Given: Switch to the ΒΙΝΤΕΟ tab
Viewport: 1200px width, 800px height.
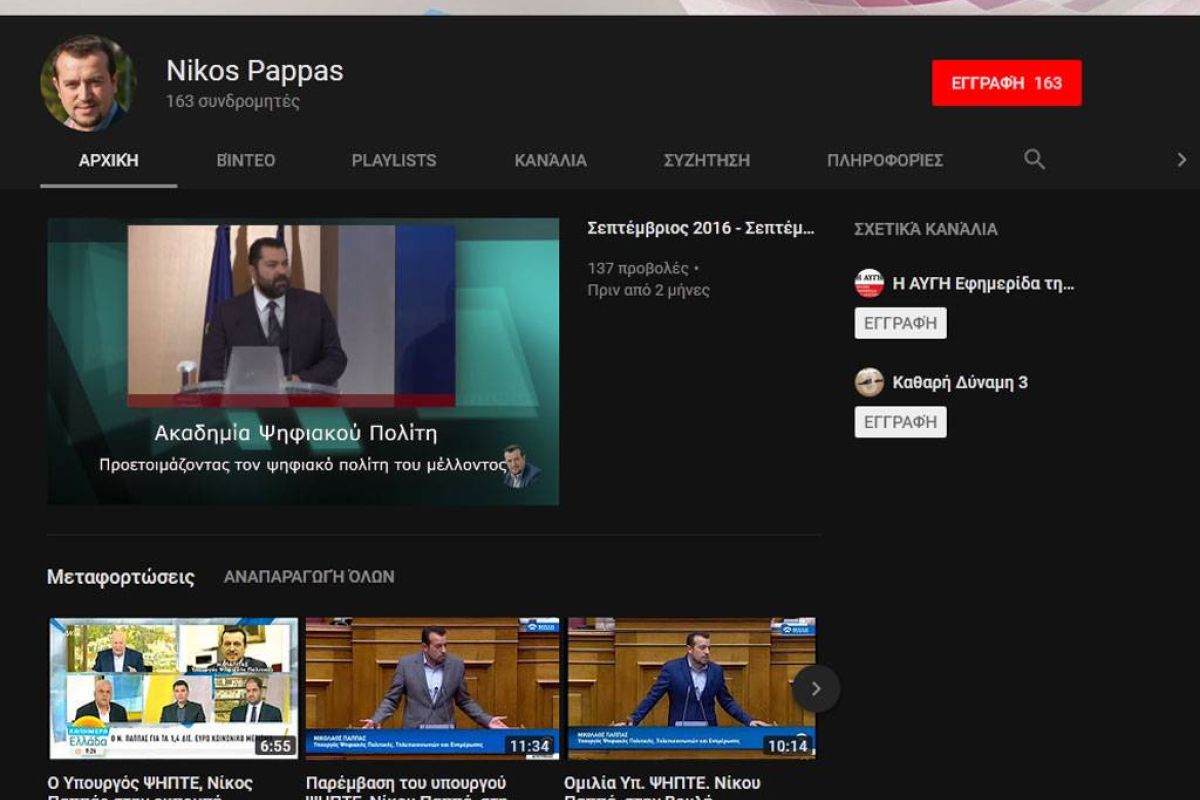Looking at the screenshot, I should [x=246, y=160].
